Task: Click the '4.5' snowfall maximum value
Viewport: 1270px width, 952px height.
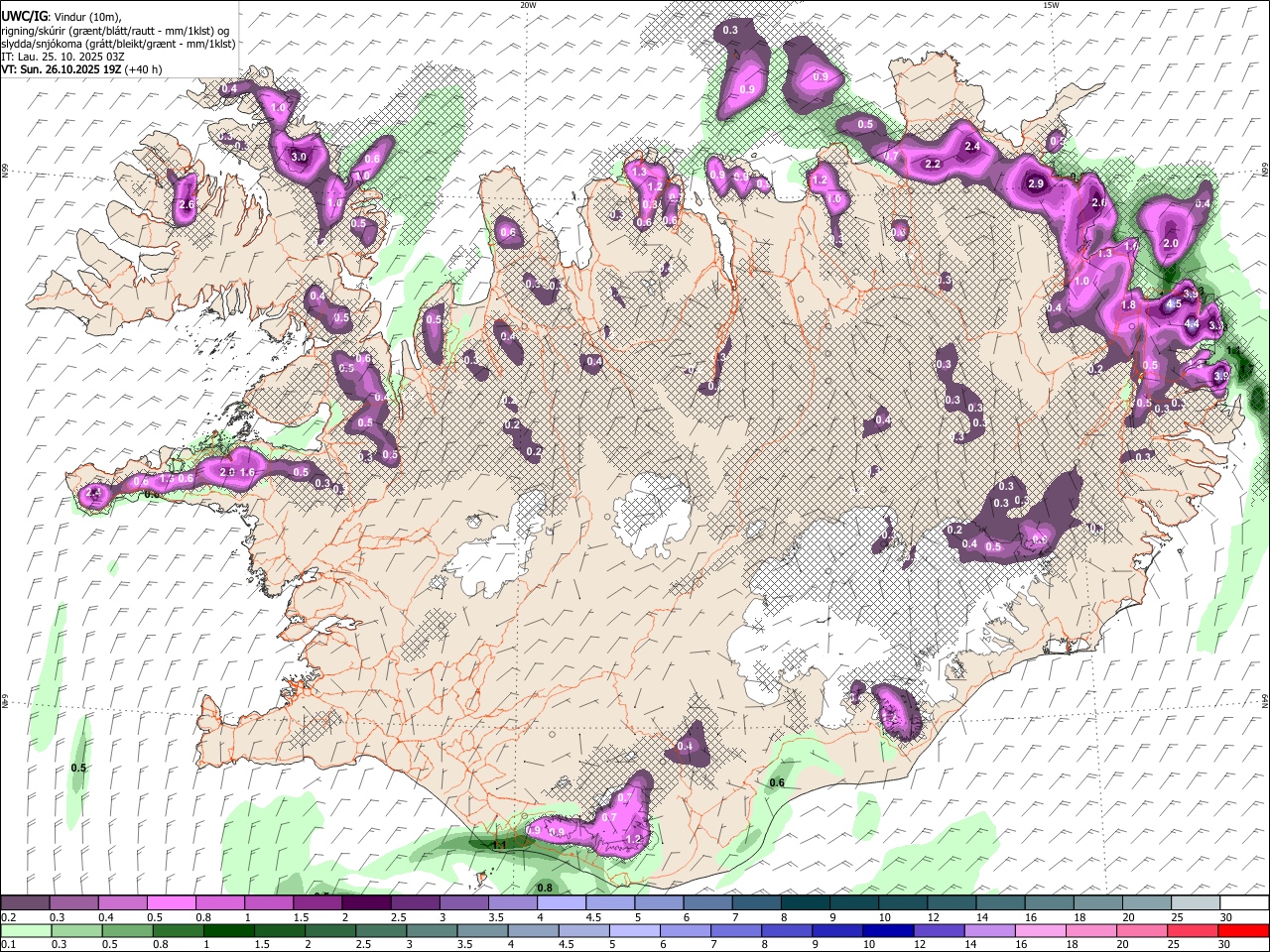Action: [x=1173, y=303]
